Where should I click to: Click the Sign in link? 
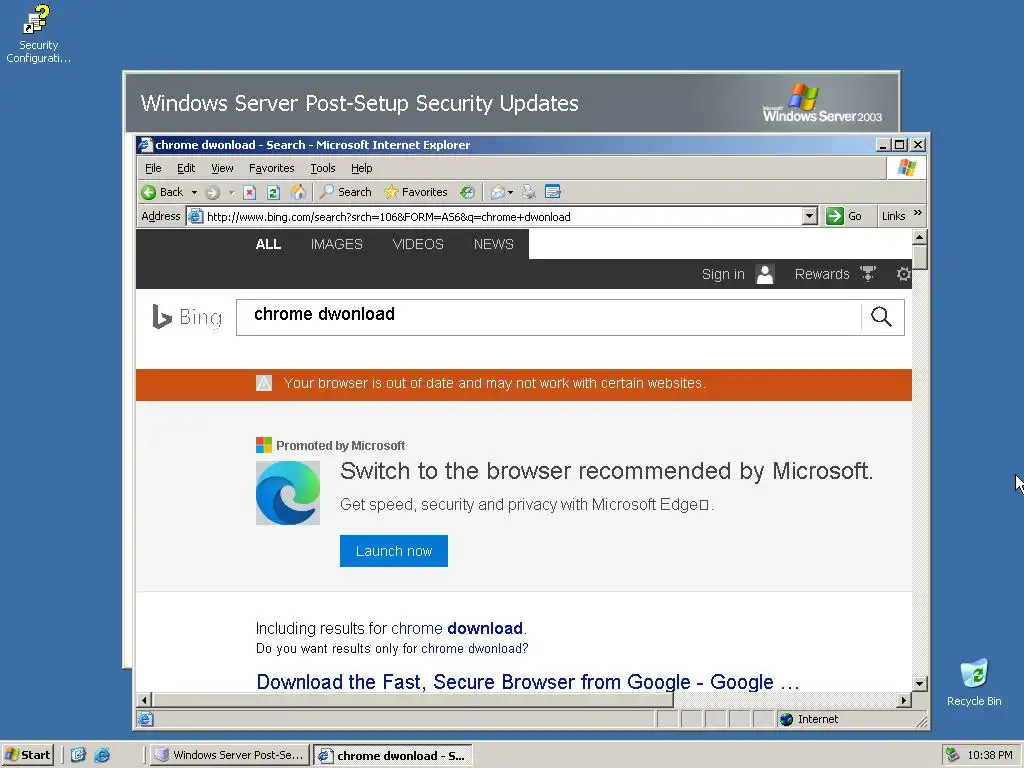[723, 274]
